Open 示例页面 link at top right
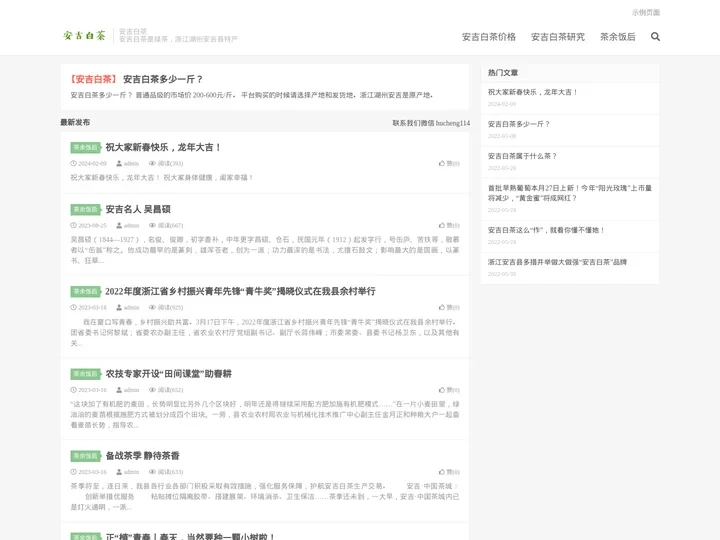 (646, 12)
